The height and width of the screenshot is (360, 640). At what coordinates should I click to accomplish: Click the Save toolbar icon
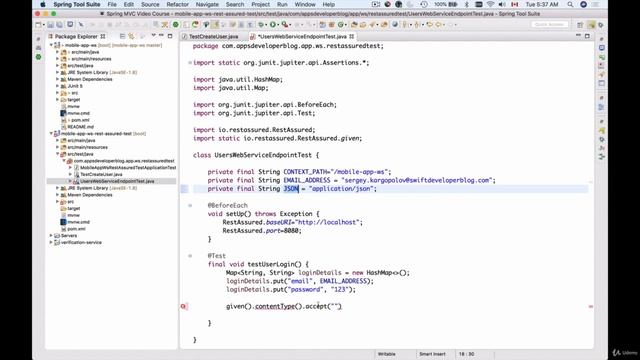tap(51, 24)
